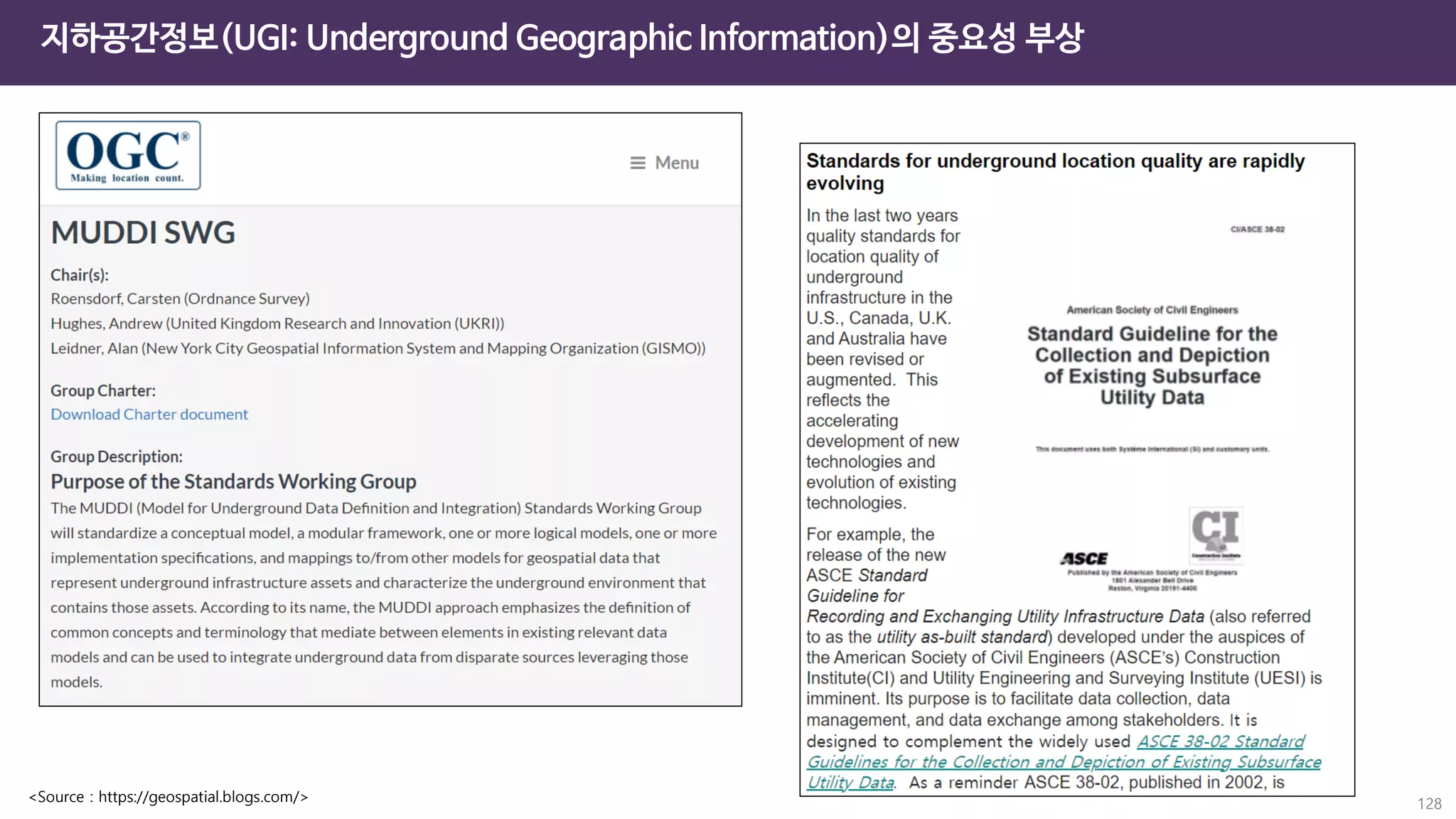The image size is (1456, 819).
Task: Click the Standard Guideline cover title
Action: pyautogui.click(x=1152, y=365)
